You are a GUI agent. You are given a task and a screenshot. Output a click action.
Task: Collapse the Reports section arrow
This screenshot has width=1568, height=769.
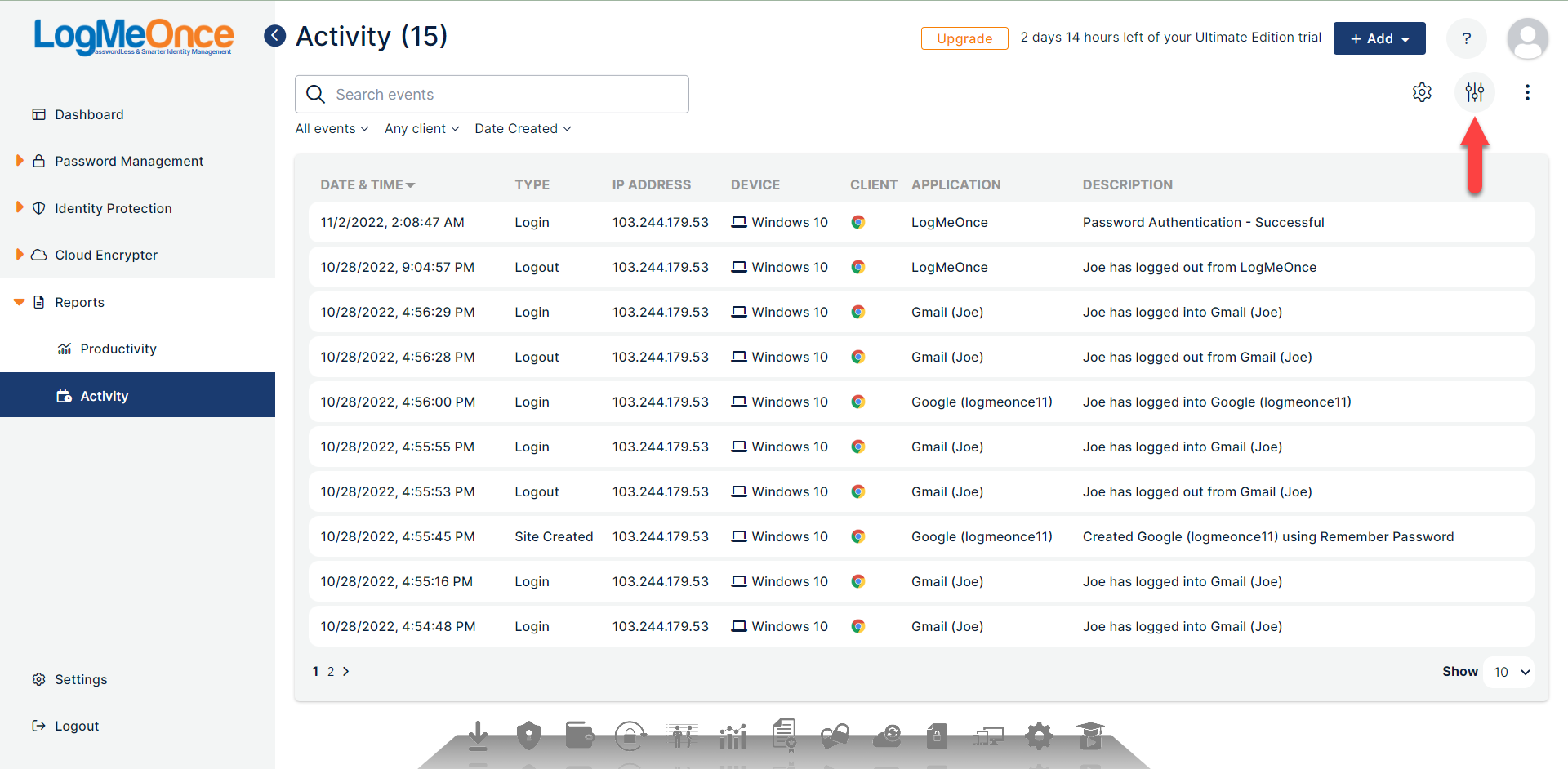click(x=20, y=302)
